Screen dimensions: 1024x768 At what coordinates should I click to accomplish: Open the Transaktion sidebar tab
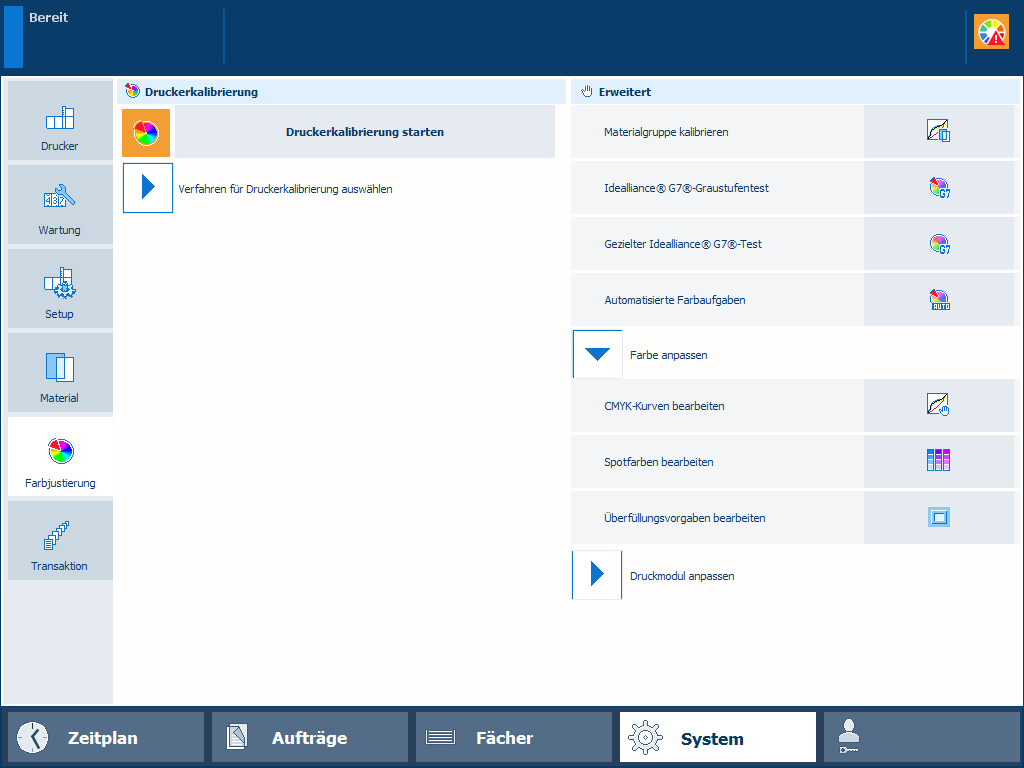[x=60, y=541]
